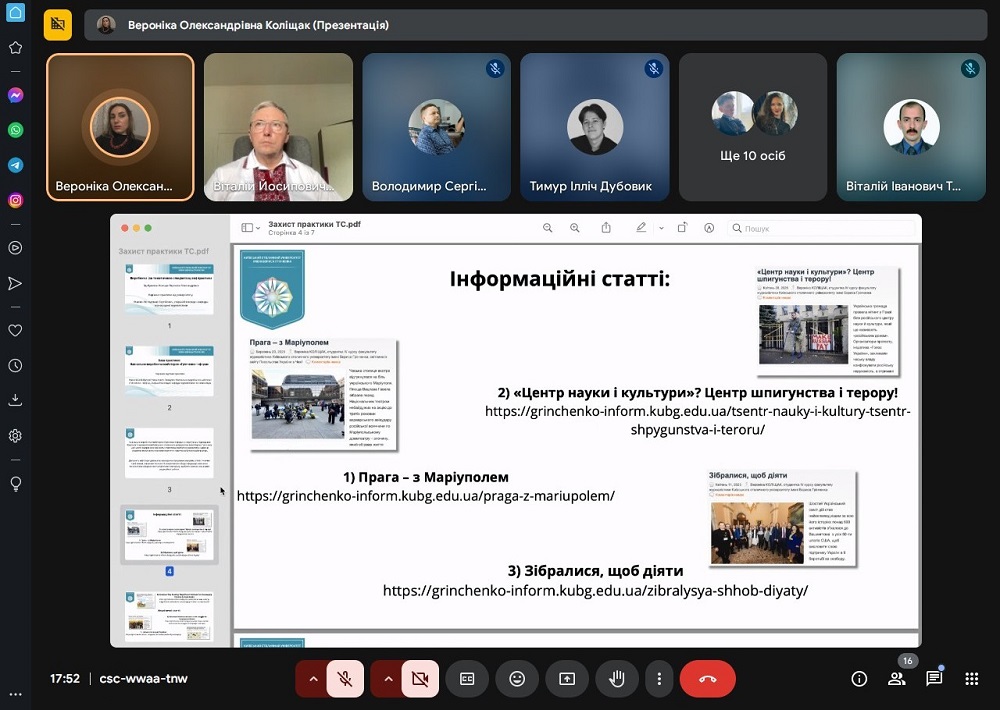The image size is (1000, 710).
Task: Open Telegram in the browser sidebar
Action: (x=15, y=165)
